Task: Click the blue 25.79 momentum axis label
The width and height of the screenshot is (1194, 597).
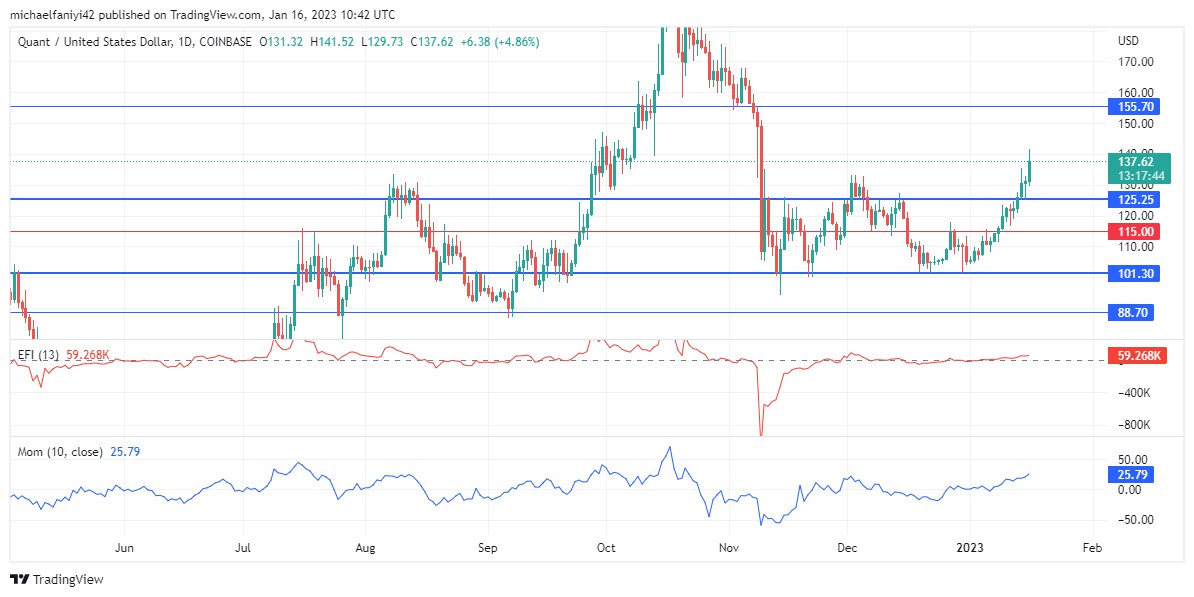Action: coord(1131,475)
